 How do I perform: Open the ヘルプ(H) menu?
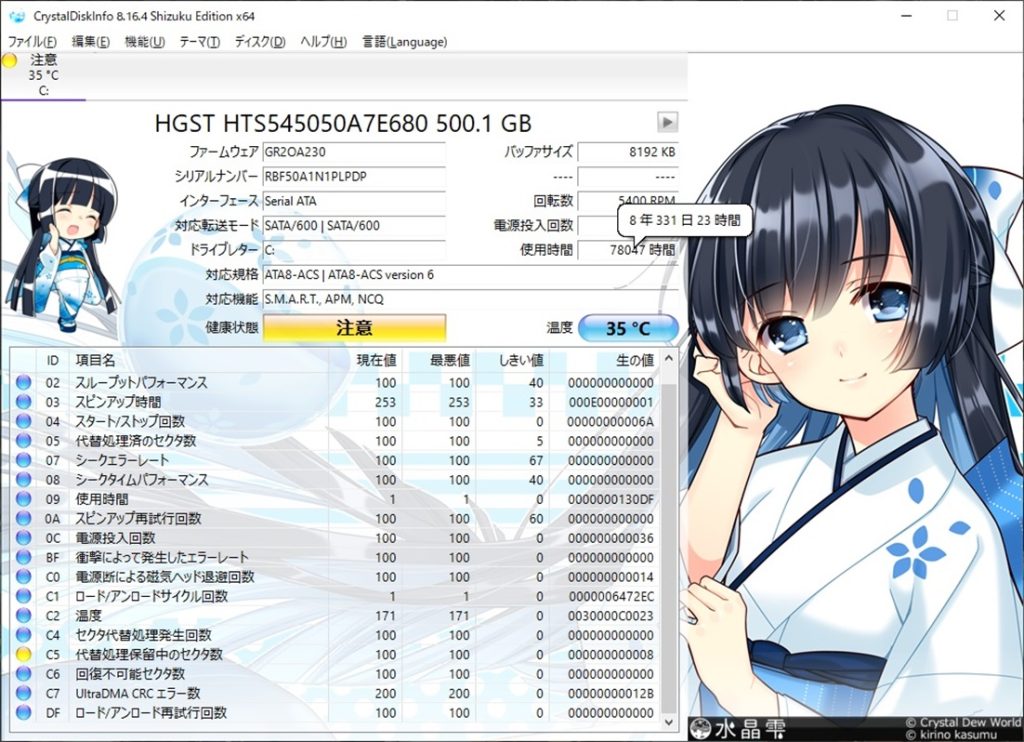pyautogui.click(x=323, y=42)
